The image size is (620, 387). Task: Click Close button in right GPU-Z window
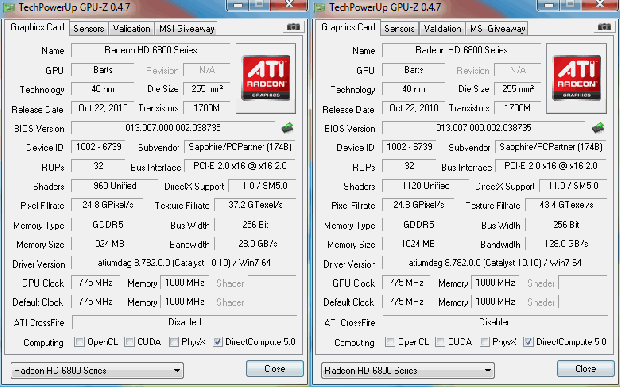[x=586, y=368]
